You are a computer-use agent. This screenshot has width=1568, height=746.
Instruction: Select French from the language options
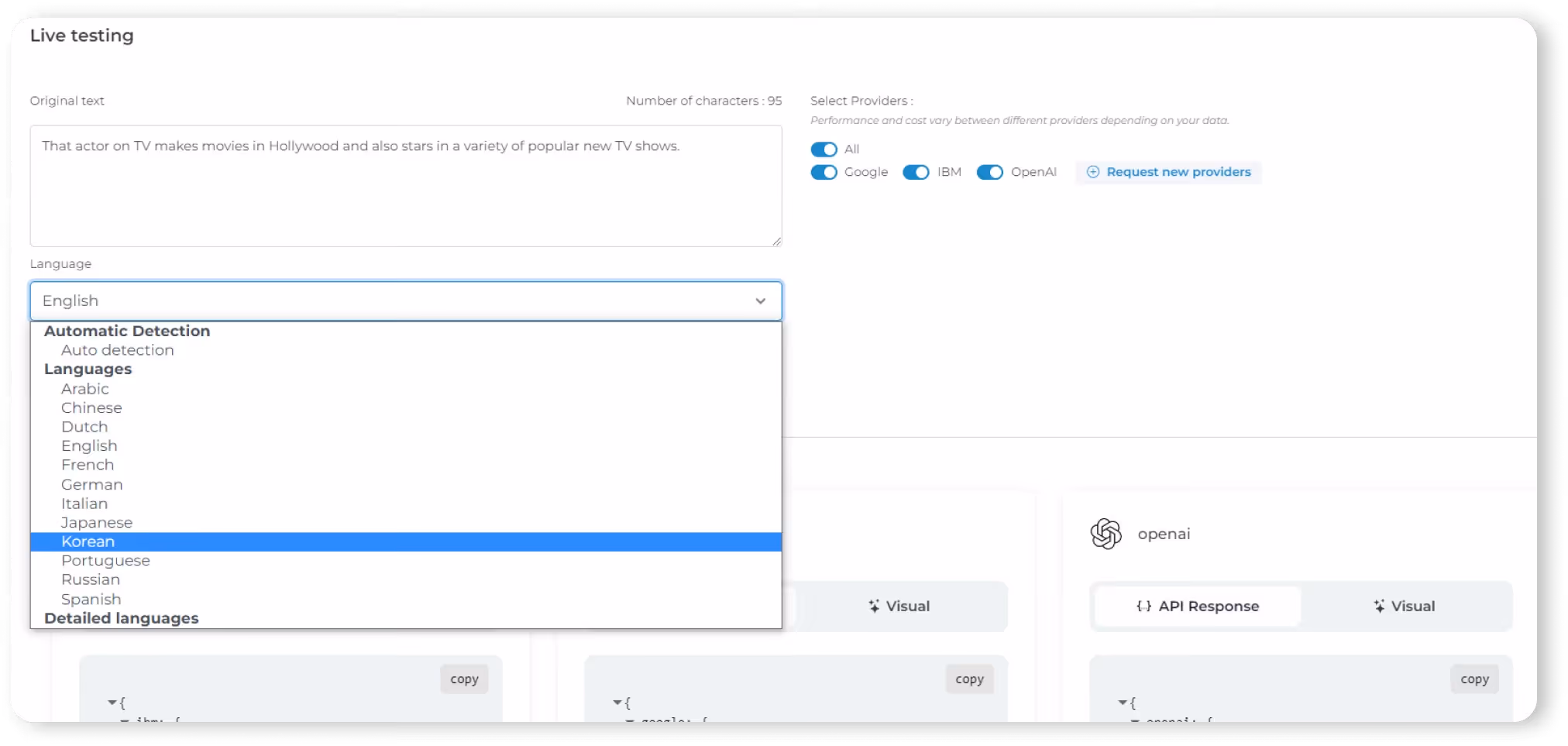tap(406, 465)
